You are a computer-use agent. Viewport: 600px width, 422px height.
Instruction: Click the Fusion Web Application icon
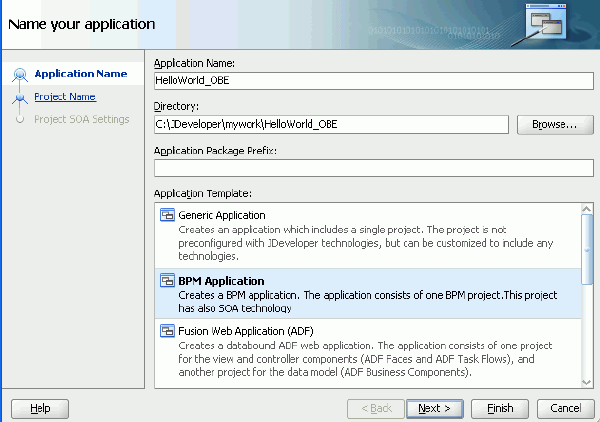[168, 330]
